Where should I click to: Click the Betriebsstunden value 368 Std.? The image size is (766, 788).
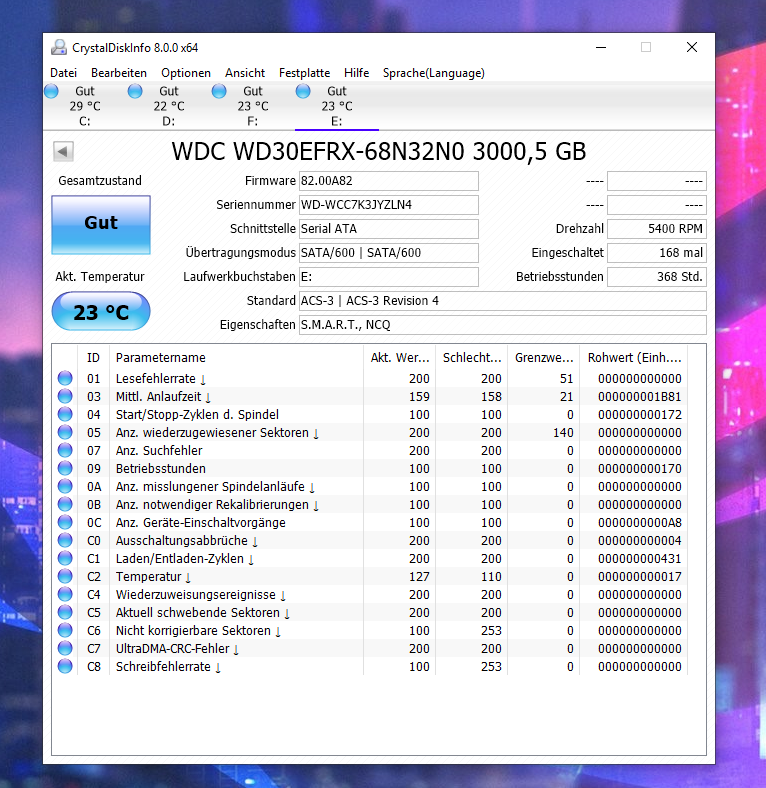coord(657,277)
